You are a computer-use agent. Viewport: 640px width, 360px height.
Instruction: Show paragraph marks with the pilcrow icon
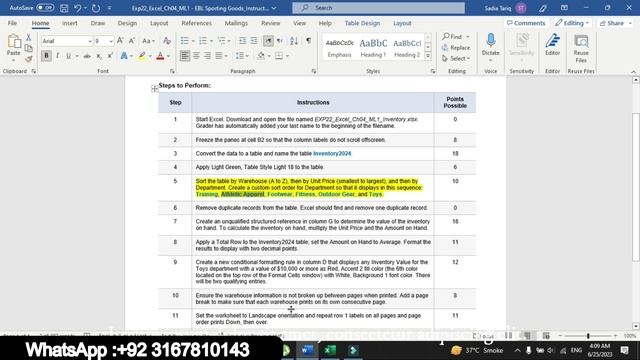point(309,41)
